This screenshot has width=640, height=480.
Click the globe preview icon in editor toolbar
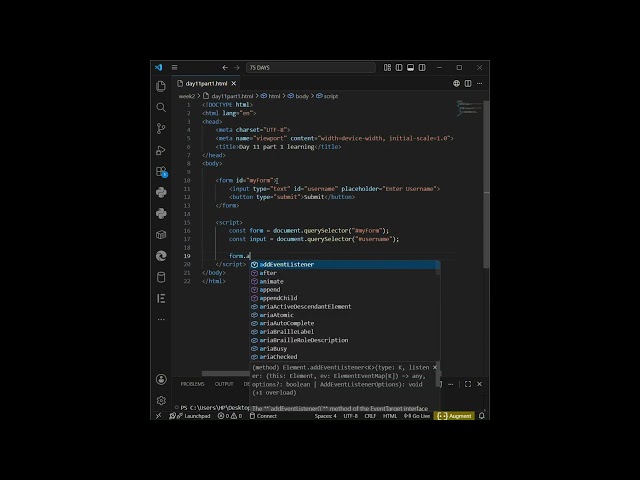[456, 83]
